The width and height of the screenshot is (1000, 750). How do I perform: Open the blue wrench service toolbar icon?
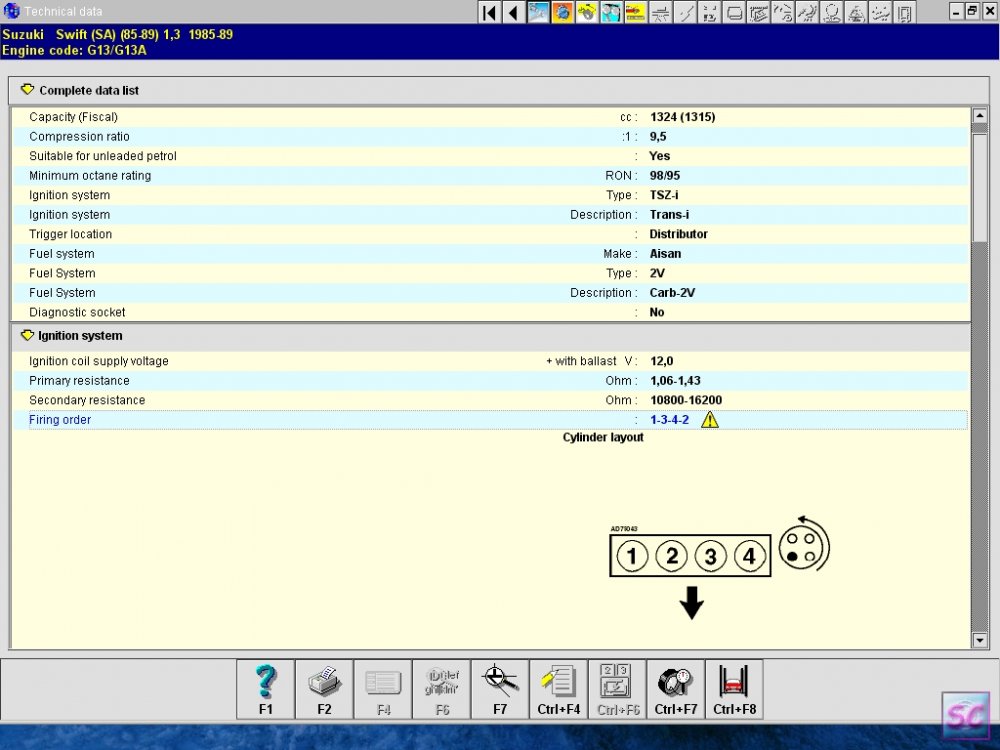point(538,12)
